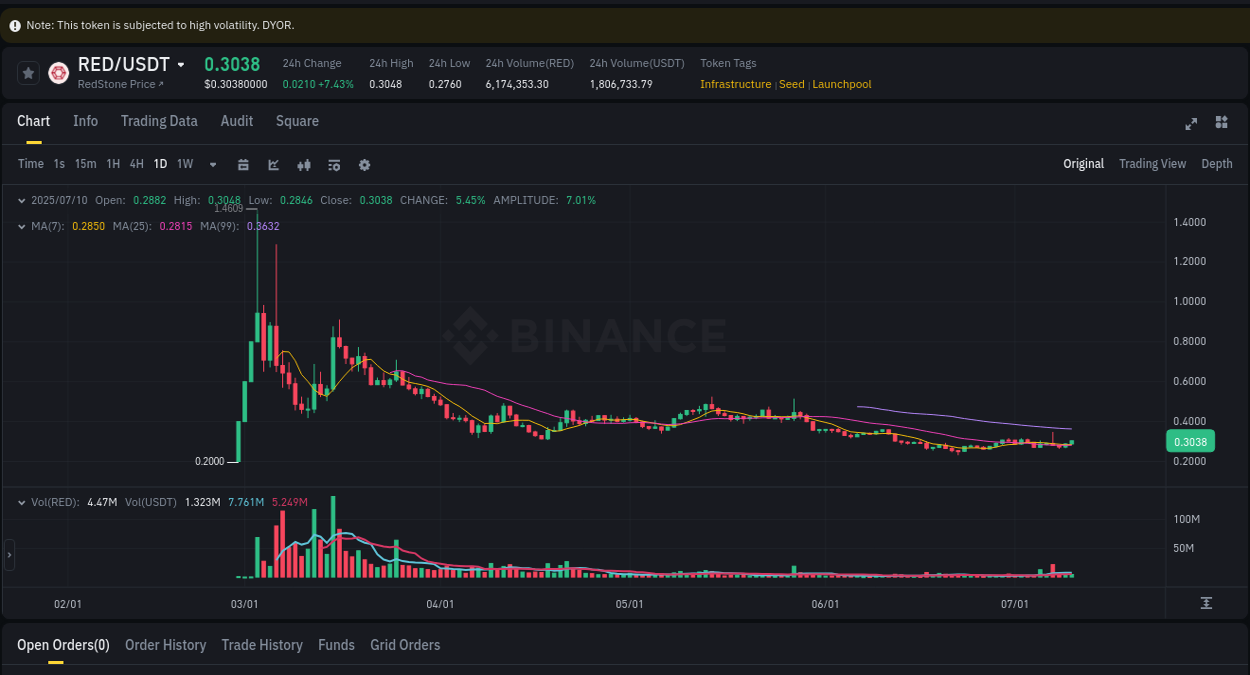
Task: Enter fullscreen using expand arrows icon
Action: [1191, 123]
